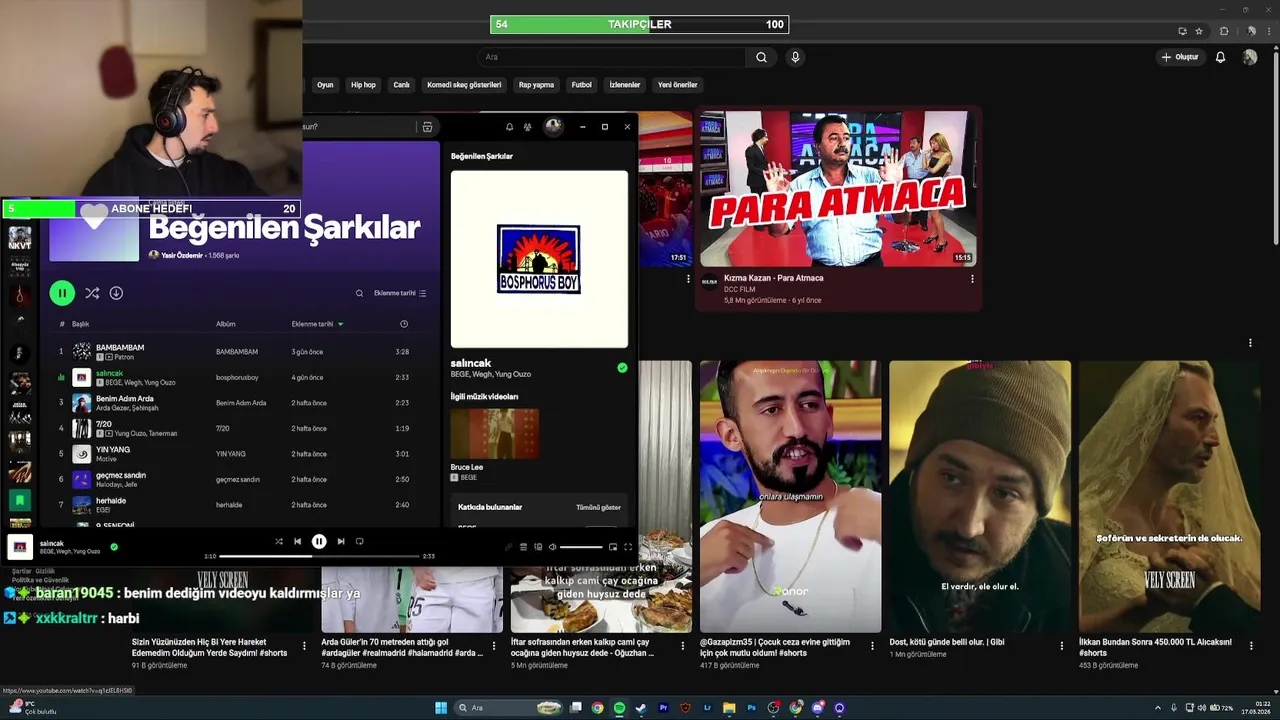
Task: Select the Başlık column header
Action: [80, 324]
